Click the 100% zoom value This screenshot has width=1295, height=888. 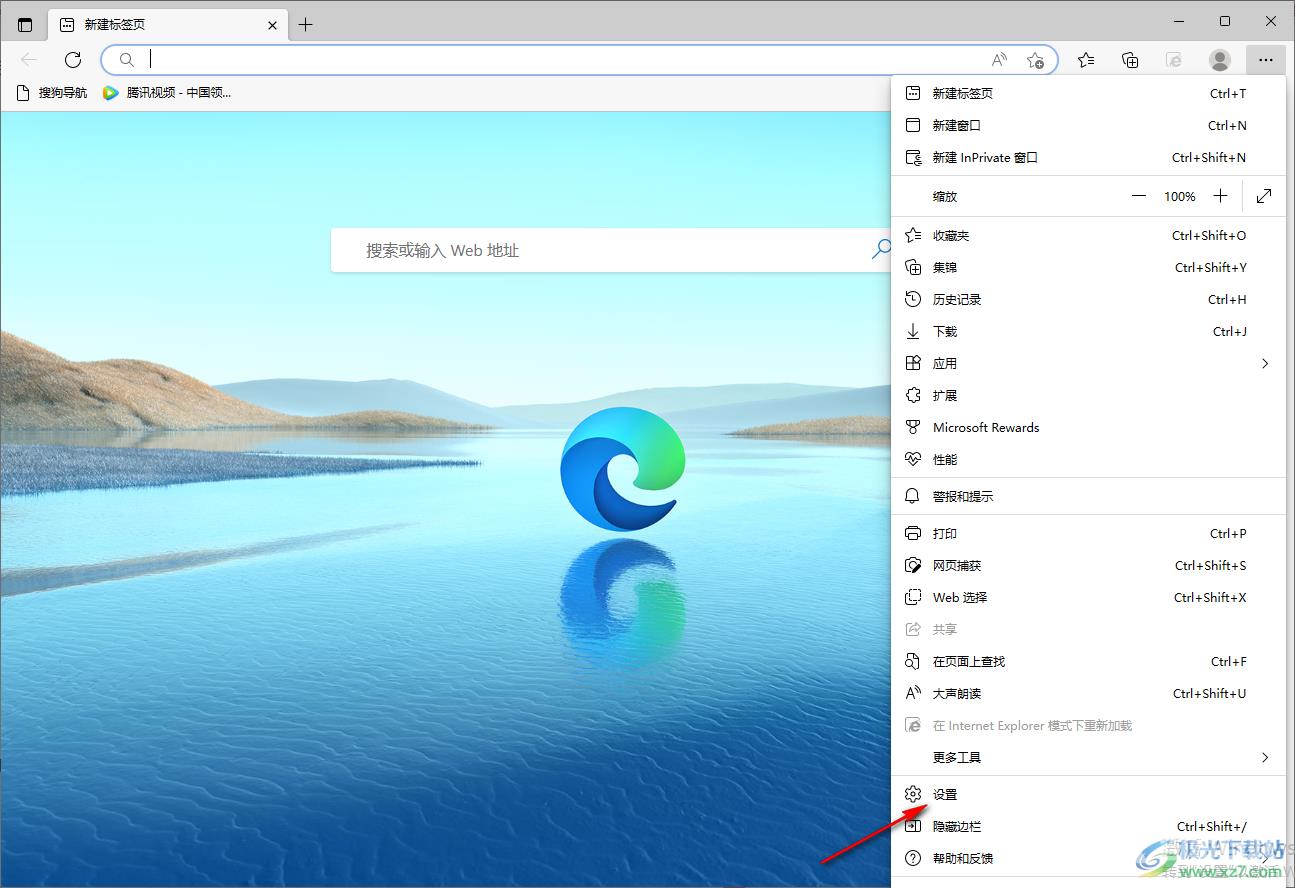1180,197
